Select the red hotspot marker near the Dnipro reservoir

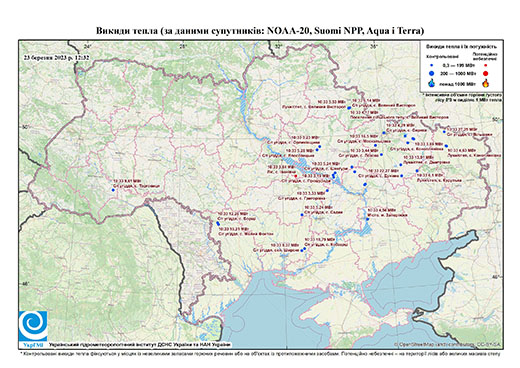tap(295, 176)
